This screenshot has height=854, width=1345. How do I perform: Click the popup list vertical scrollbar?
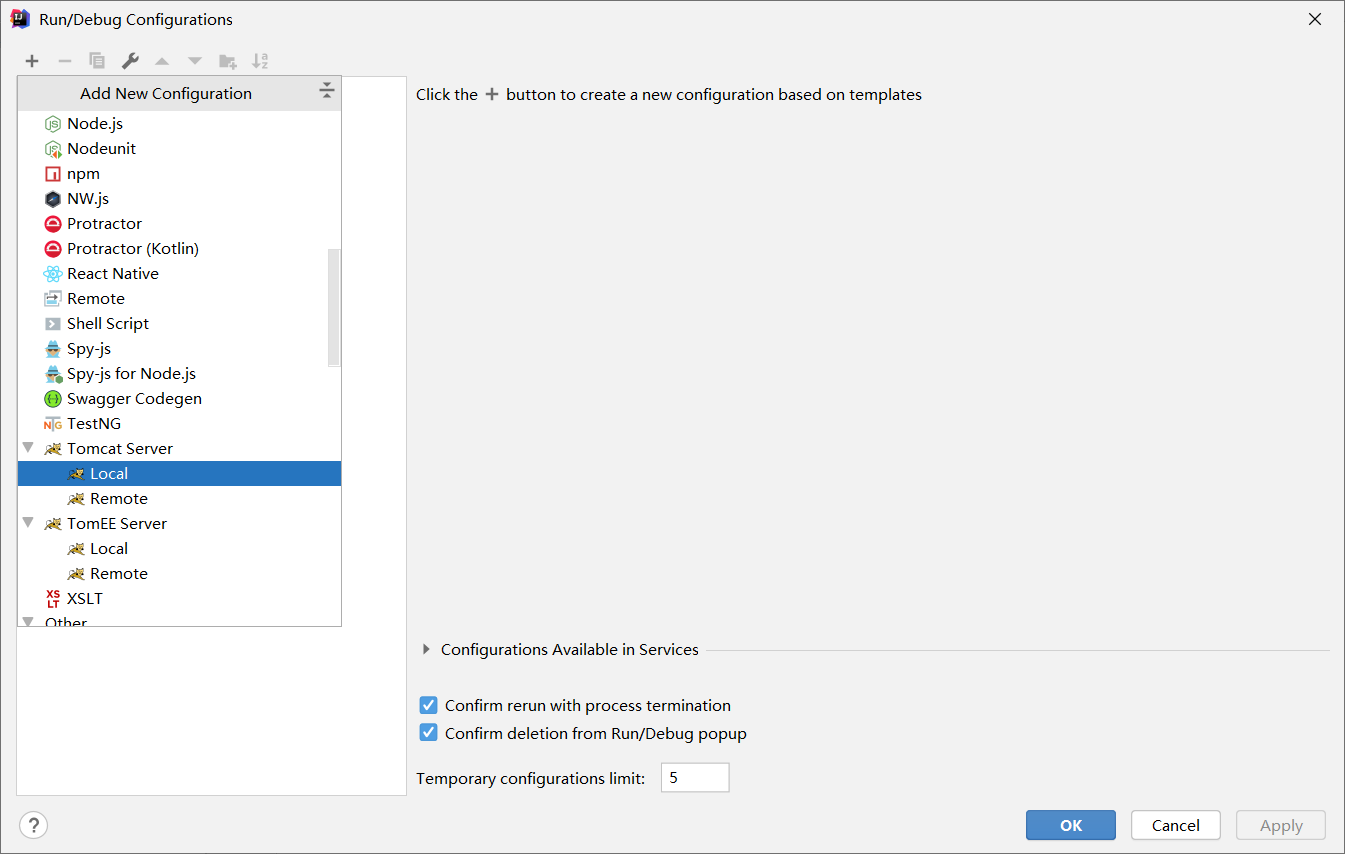tap(334, 308)
